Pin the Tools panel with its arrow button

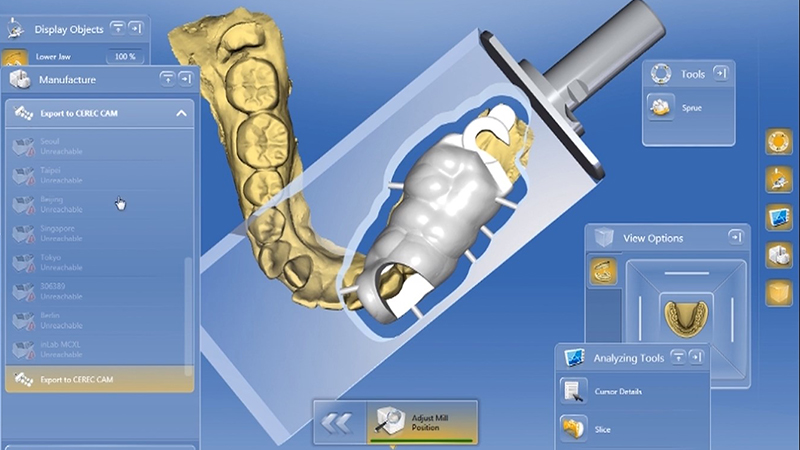tap(723, 73)
